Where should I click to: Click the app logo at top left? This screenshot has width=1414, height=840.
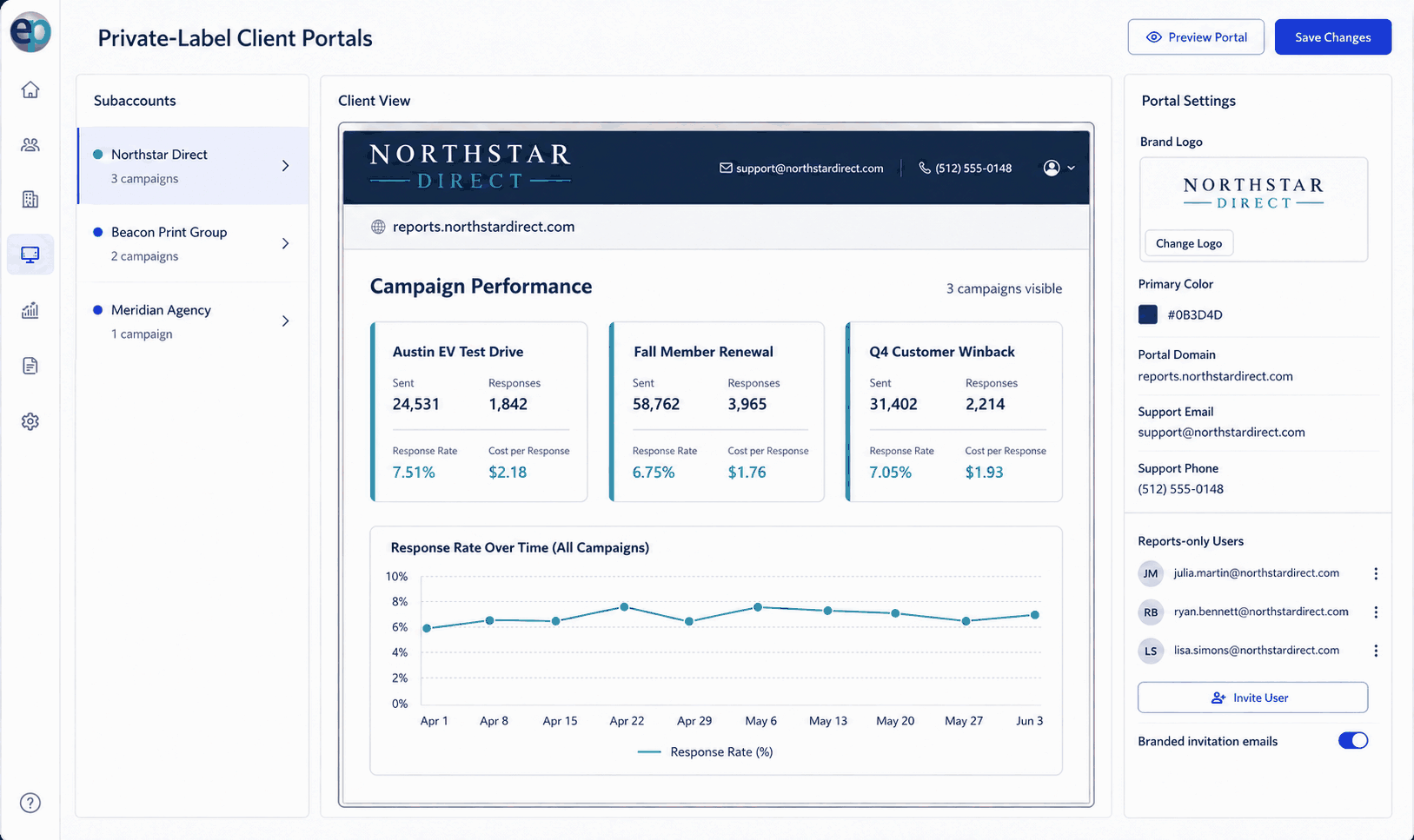tap(30, 32)
